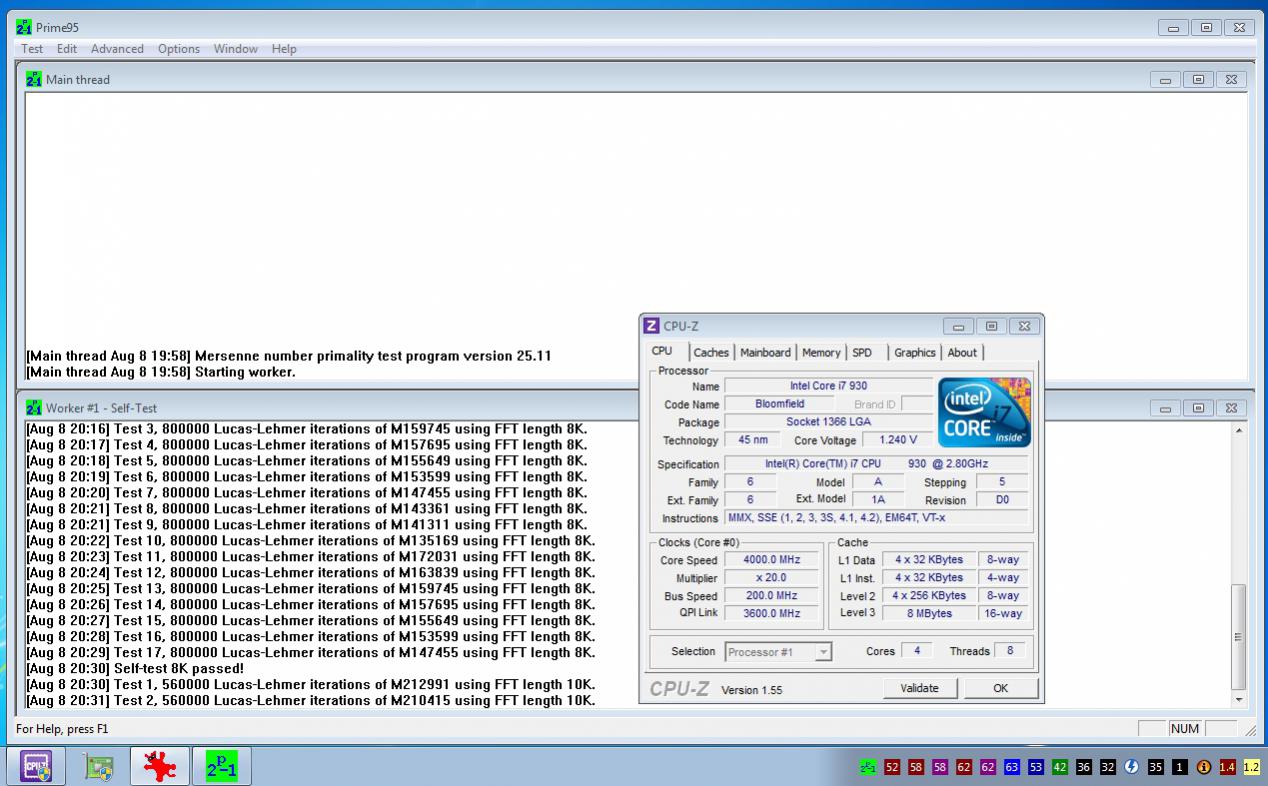Screen dimensions: 1268x786
Task: Open the Edit menu in Prime95
Action: pos(67,48)
